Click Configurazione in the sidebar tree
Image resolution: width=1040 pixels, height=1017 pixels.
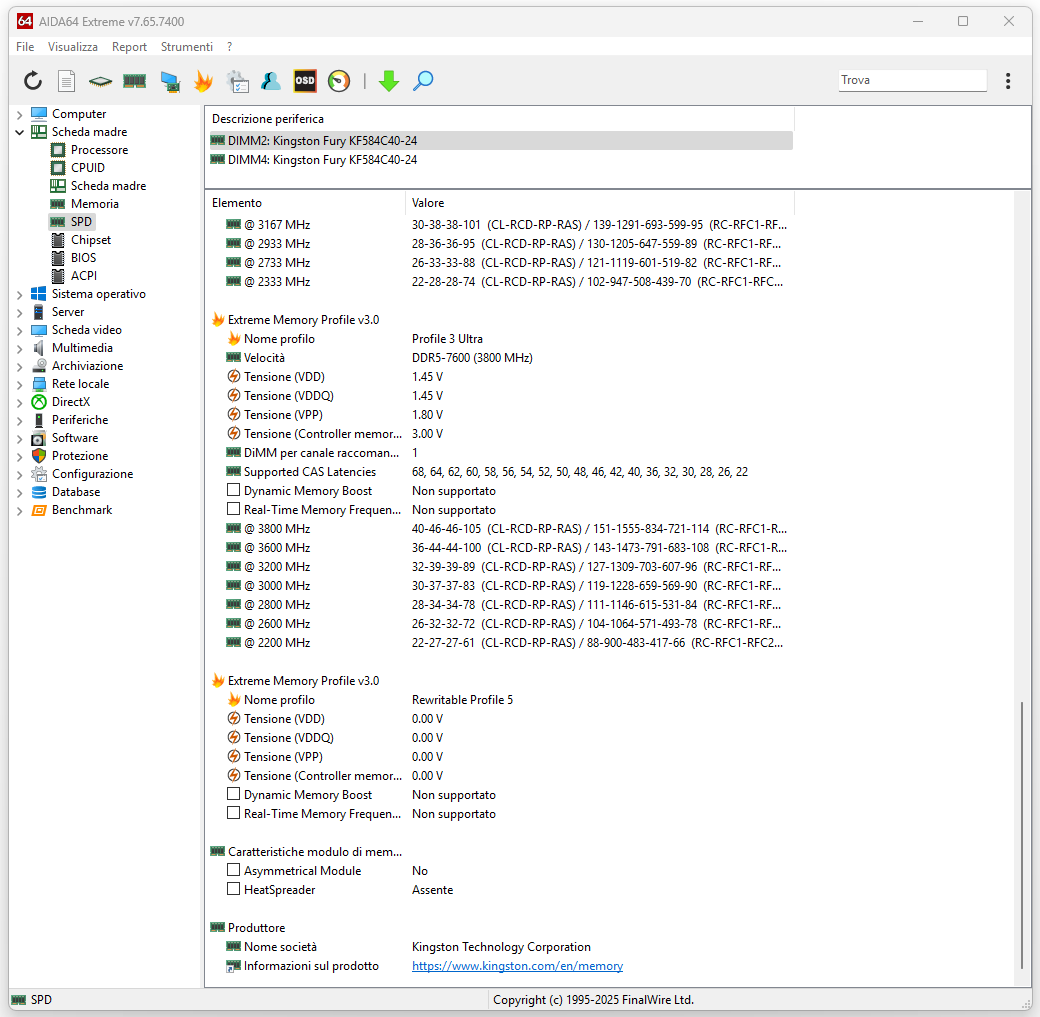pos(92,474)
